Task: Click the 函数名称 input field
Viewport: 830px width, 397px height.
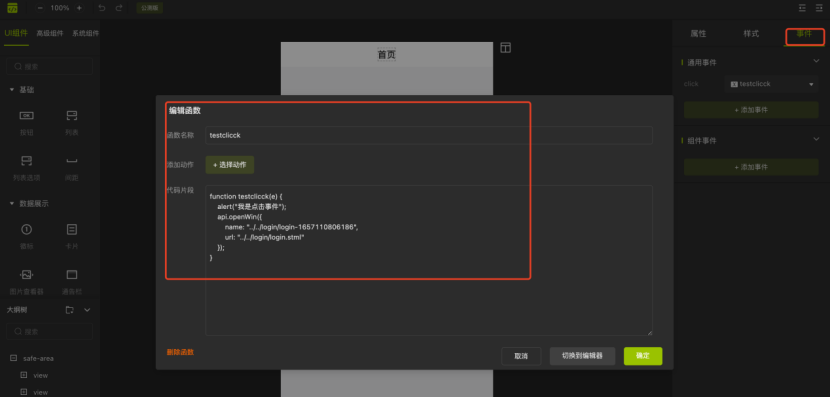Action: (x=429, y=135)
